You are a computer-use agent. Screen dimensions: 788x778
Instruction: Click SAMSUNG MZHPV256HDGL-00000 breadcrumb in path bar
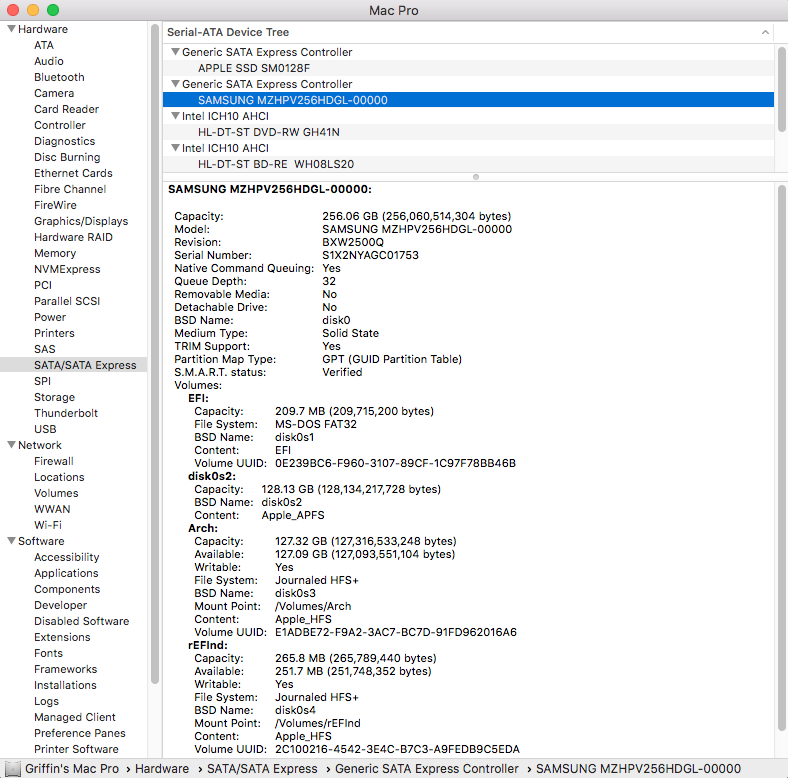click(638, 769)
